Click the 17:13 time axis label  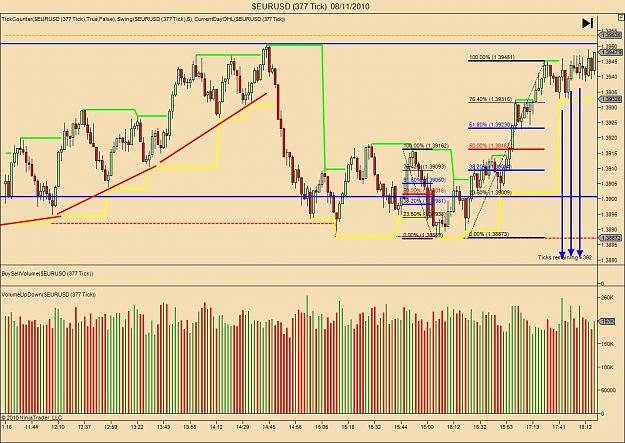(x=533, y=427)
